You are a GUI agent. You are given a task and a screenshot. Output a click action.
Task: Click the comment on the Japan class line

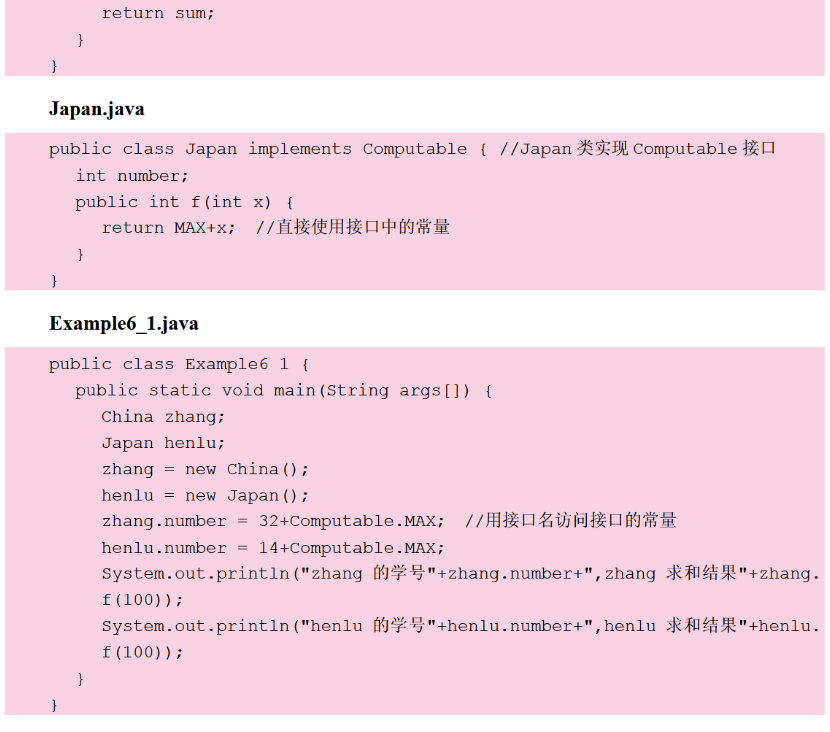(637, 149)
